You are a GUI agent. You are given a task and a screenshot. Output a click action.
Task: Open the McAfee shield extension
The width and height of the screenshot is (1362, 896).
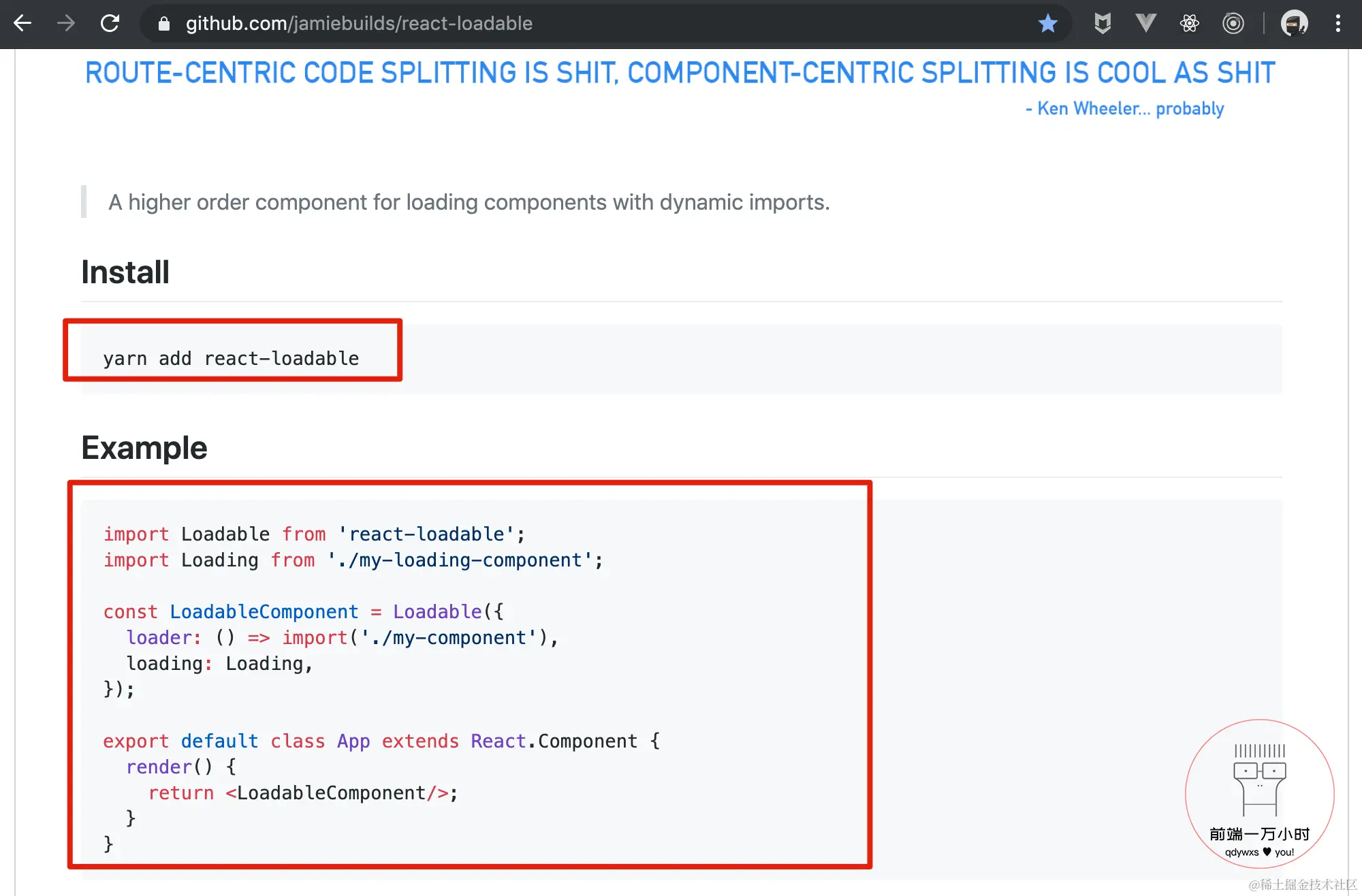[1103, 24]
